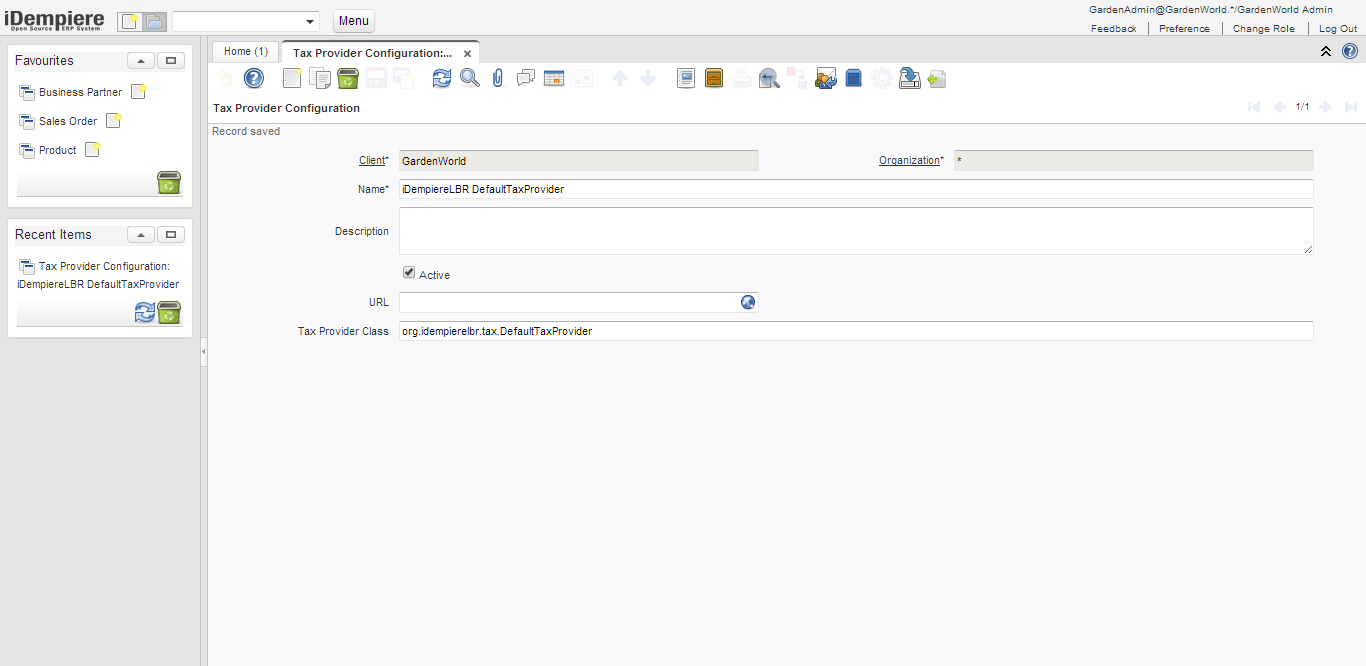Open the Change Role link
1366x666 pixels.
point(1263,29)
